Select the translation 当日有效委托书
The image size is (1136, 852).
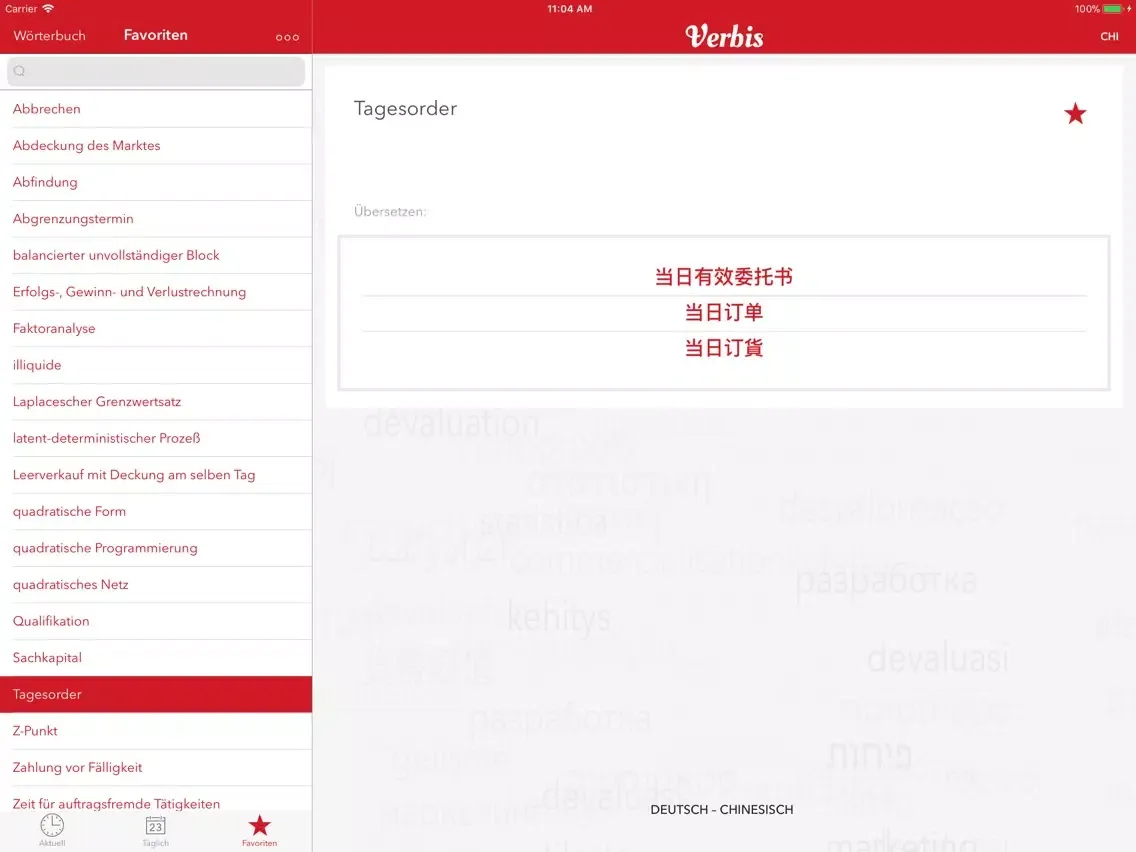click(x=724, y=277)
